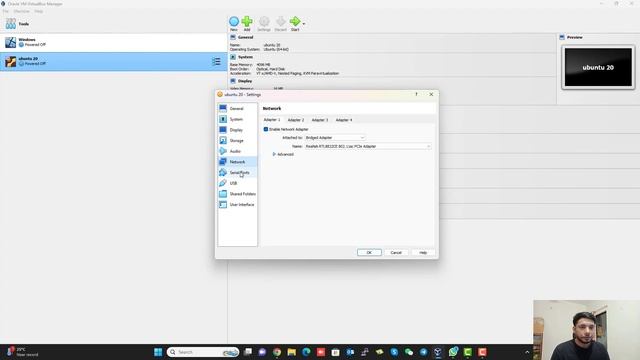Open the Windows Start menu
The height and width of the screenshot is (360, 640).
coord(158,352)
